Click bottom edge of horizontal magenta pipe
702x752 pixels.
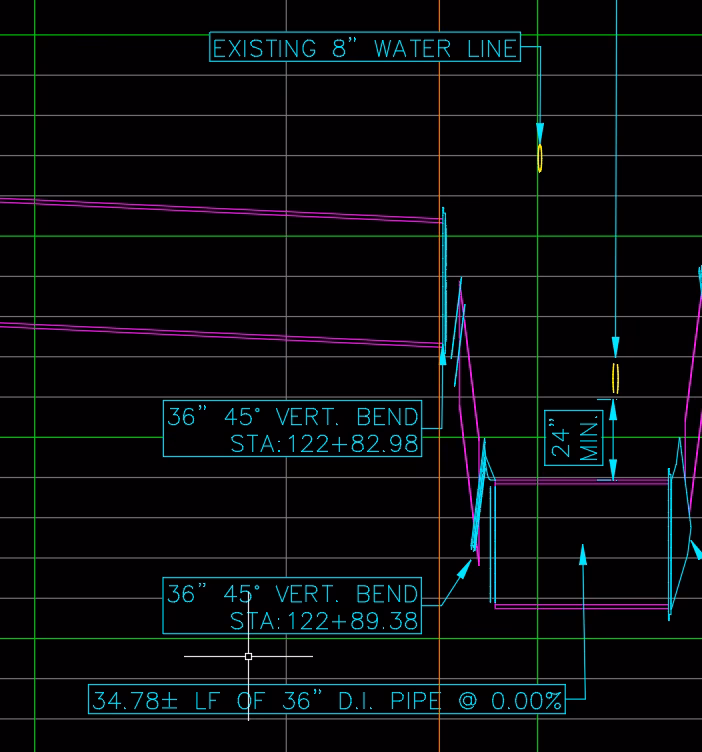pos(580,606)
